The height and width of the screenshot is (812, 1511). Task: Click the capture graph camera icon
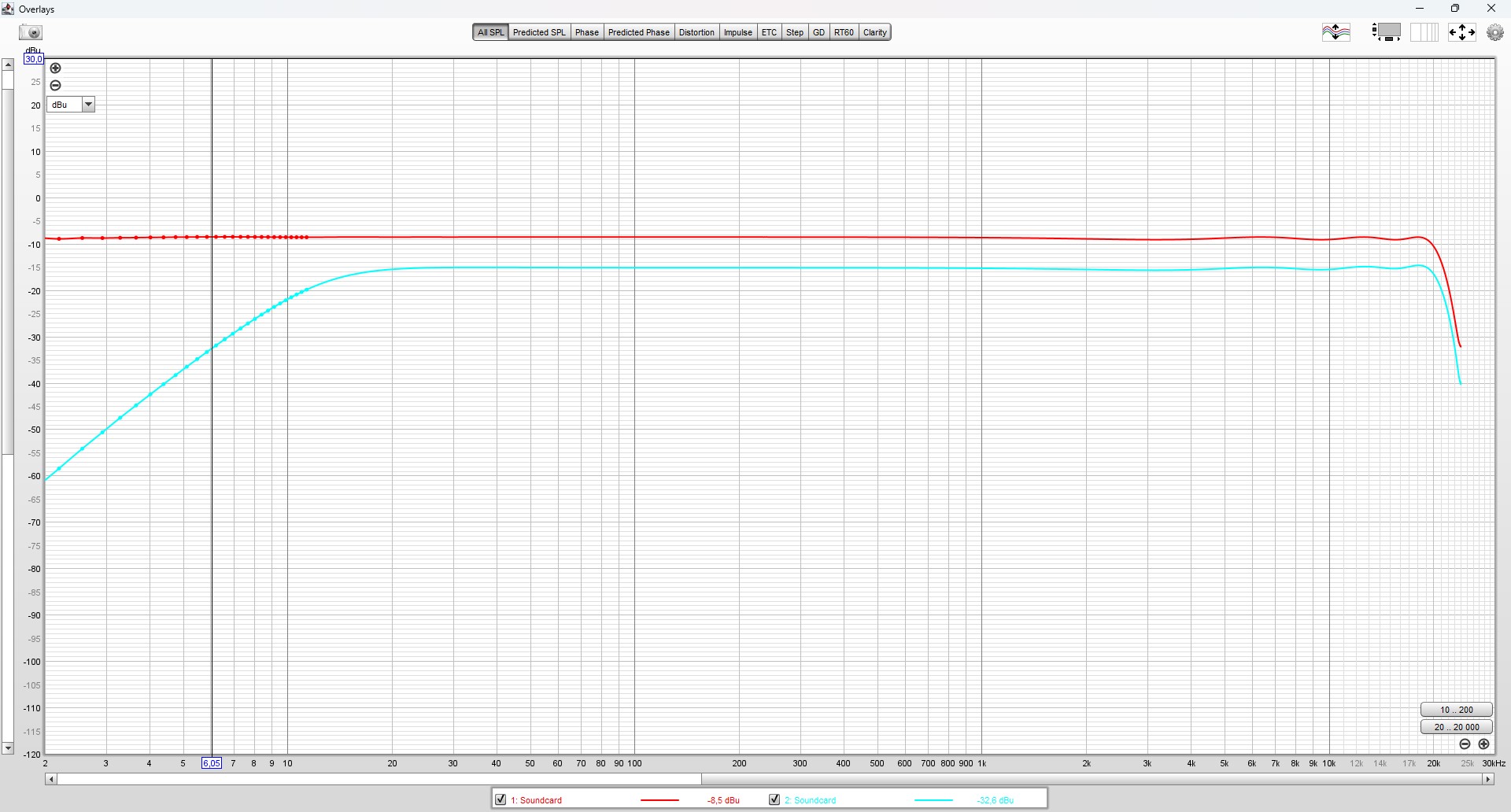31,32
